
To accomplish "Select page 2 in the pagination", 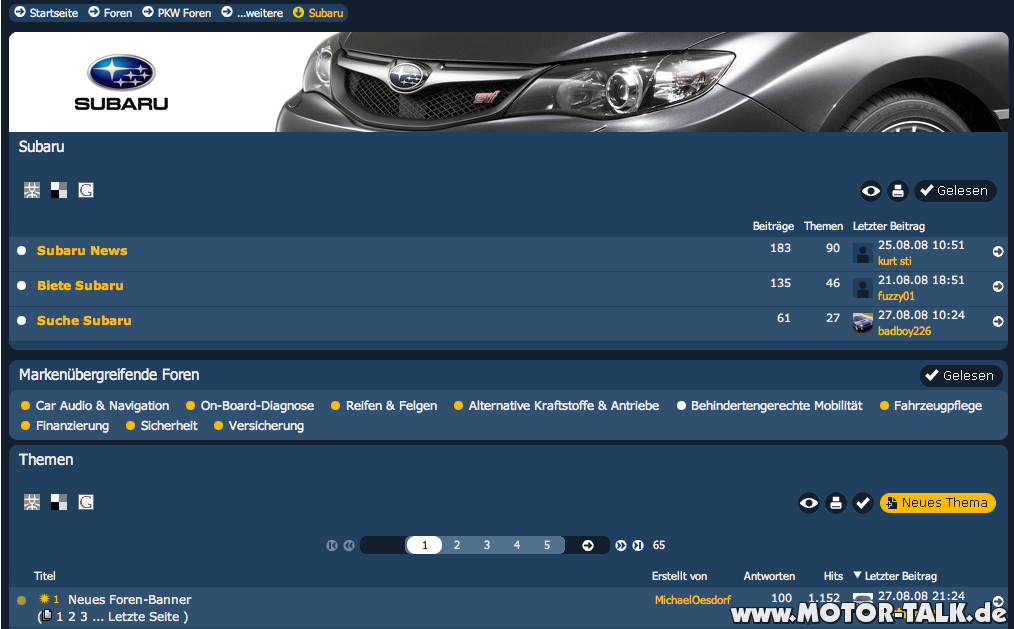I will [457, 546].
